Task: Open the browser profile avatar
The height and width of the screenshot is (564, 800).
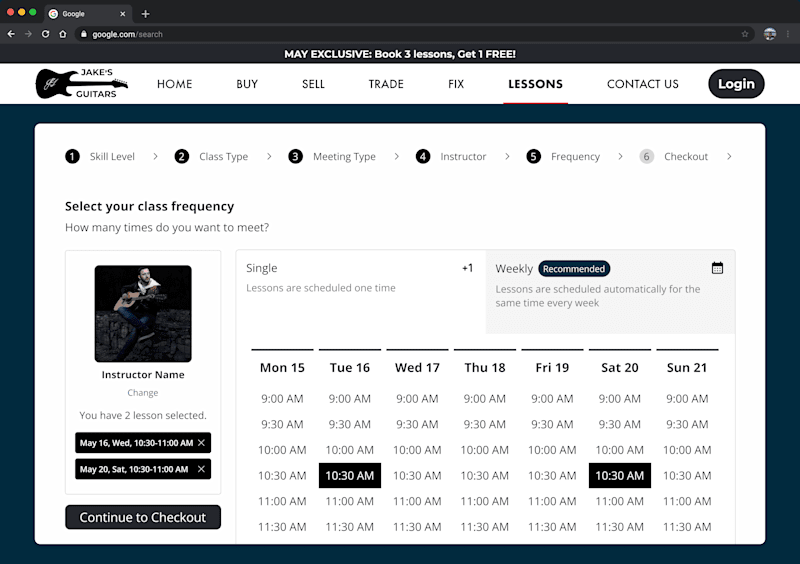Action: click(769, 34)
